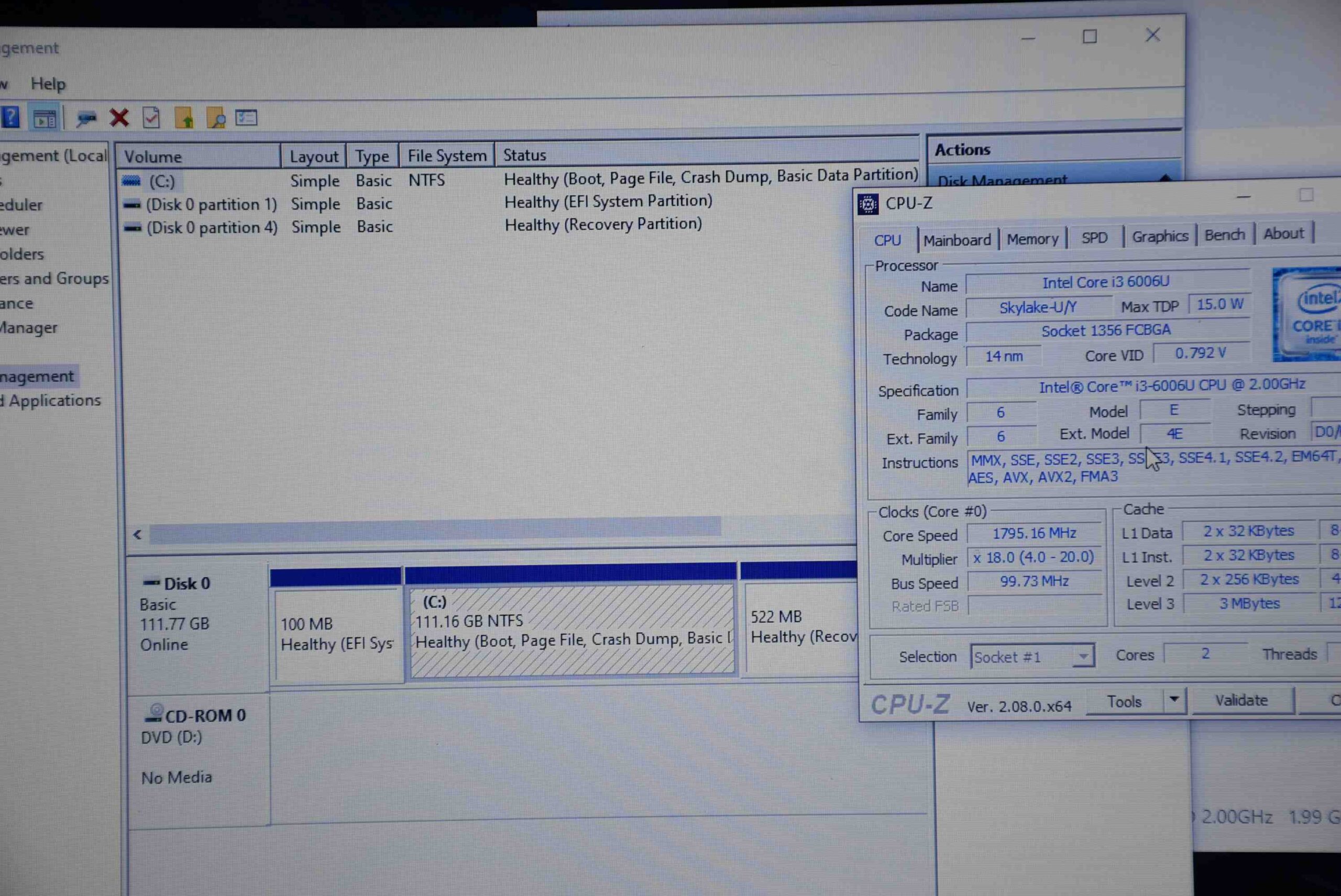Sort by the File System column header
The width and height of the screenshot is (1341, 896).
click(446, 156)
